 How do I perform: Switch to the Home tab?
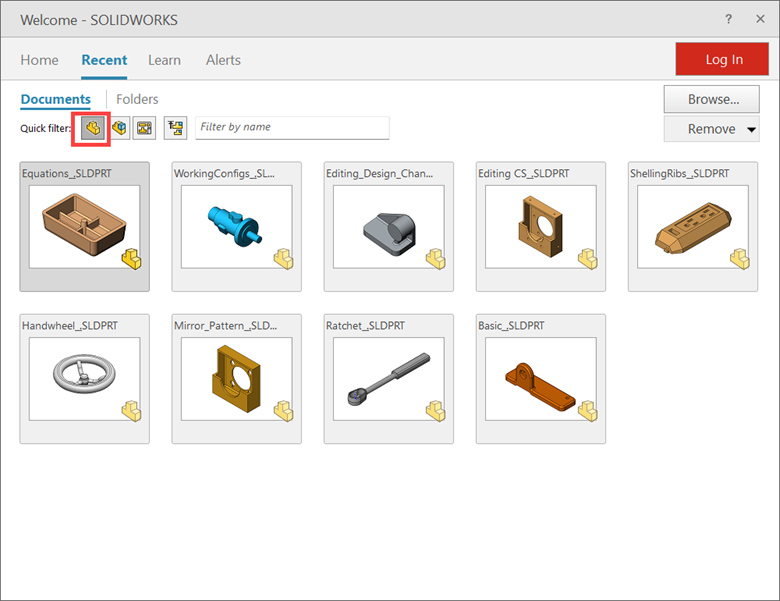tap(39, 60)
